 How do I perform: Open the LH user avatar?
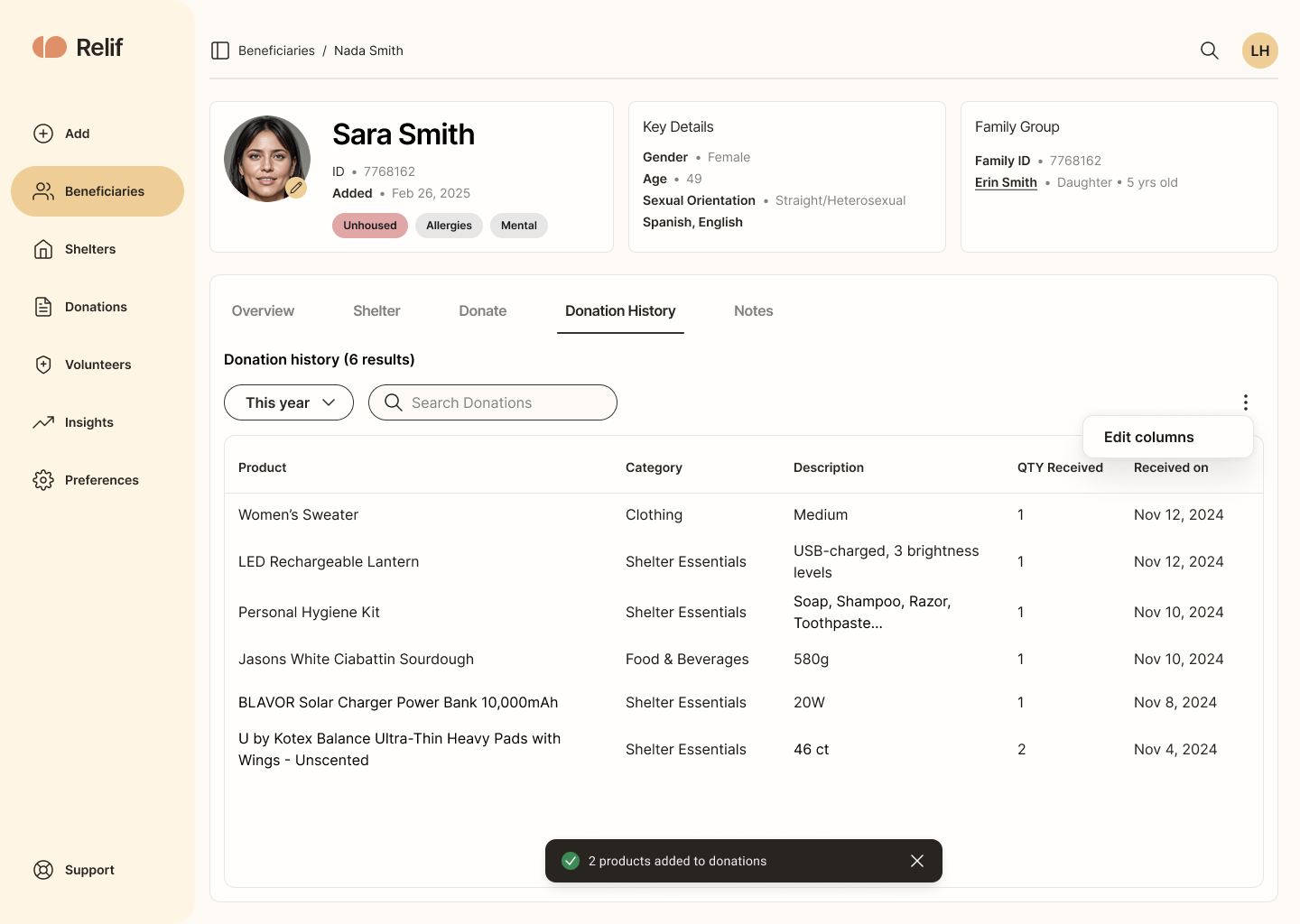pos(1260,51)
